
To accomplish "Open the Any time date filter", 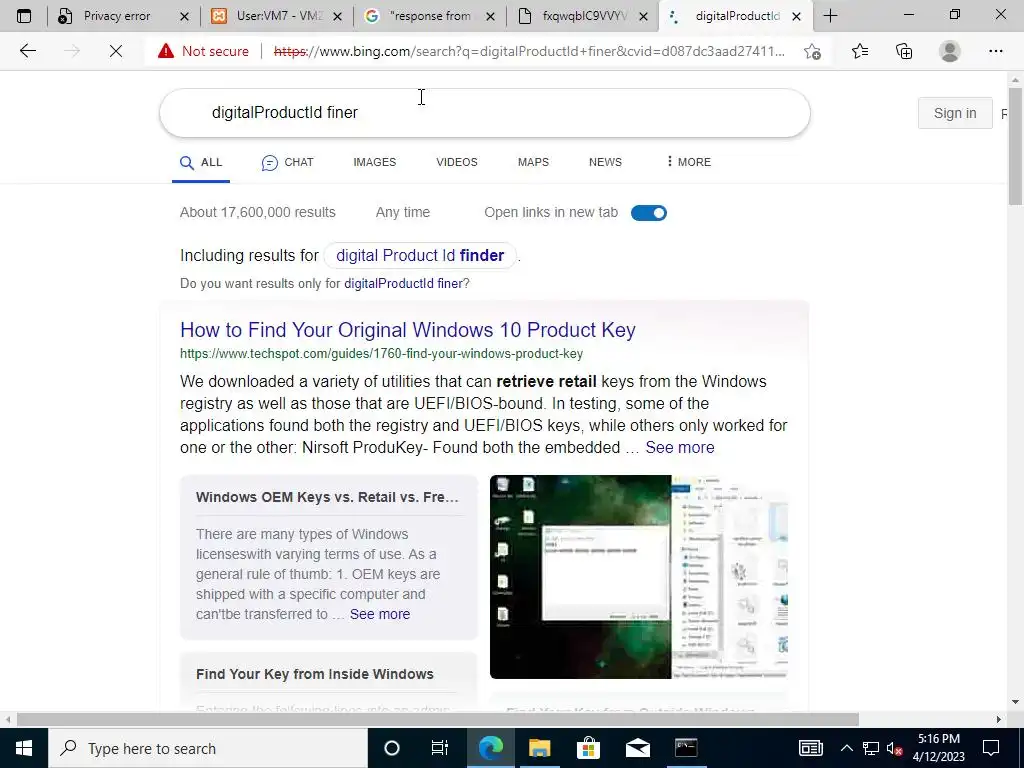I will point(402,212).
